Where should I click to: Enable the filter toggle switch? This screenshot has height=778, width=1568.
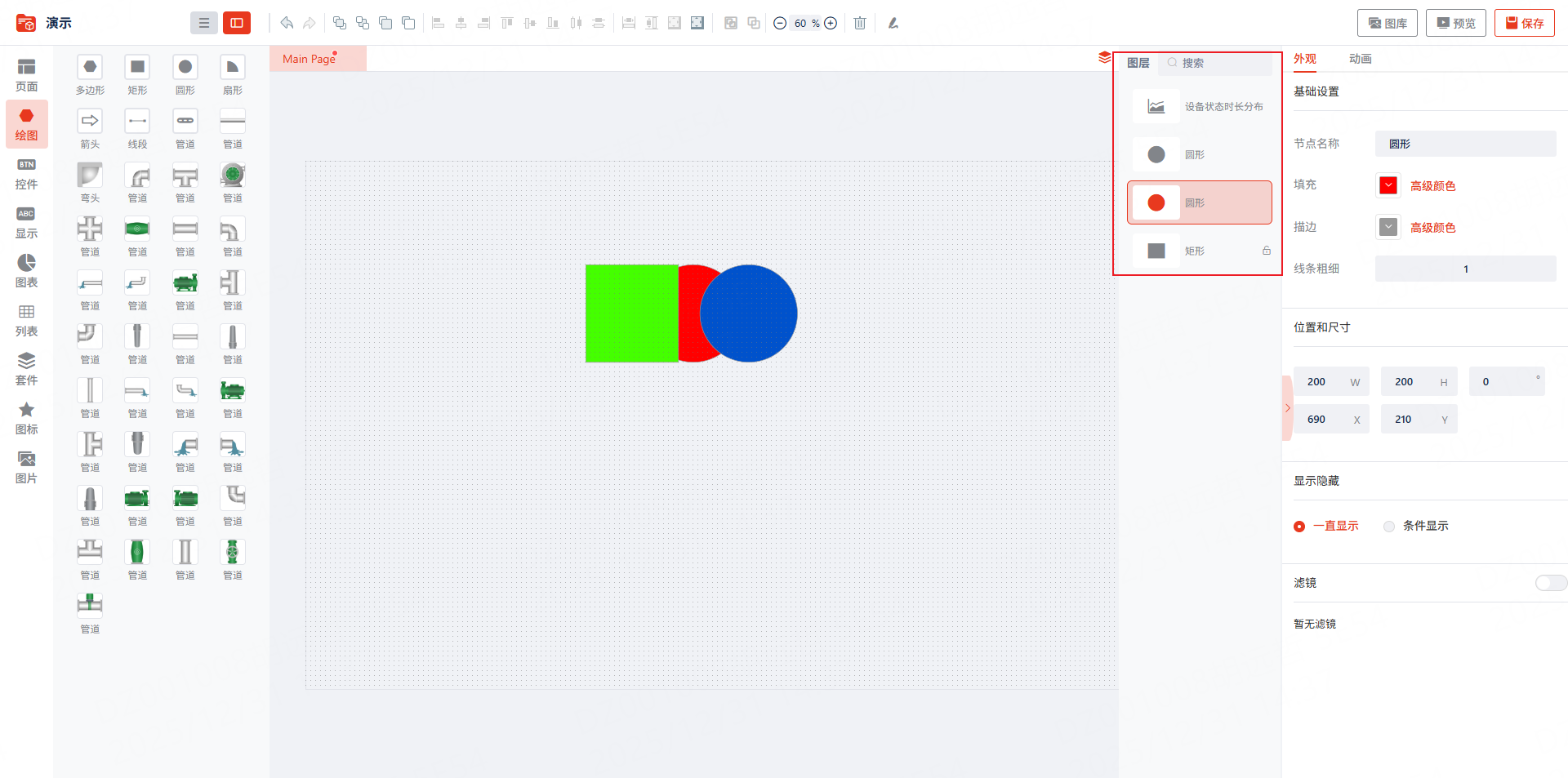point(1551,583)
